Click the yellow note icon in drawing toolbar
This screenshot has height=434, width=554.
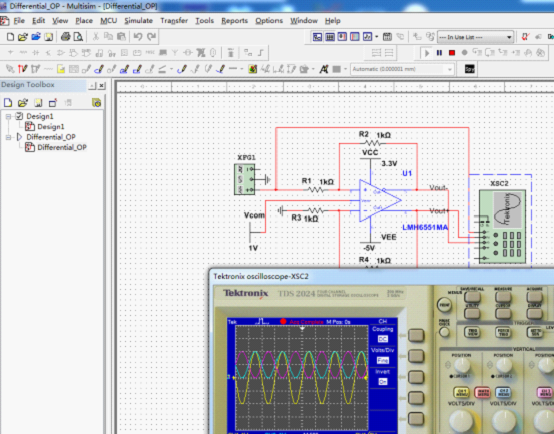pyautogui.click(x=61, y=69)
